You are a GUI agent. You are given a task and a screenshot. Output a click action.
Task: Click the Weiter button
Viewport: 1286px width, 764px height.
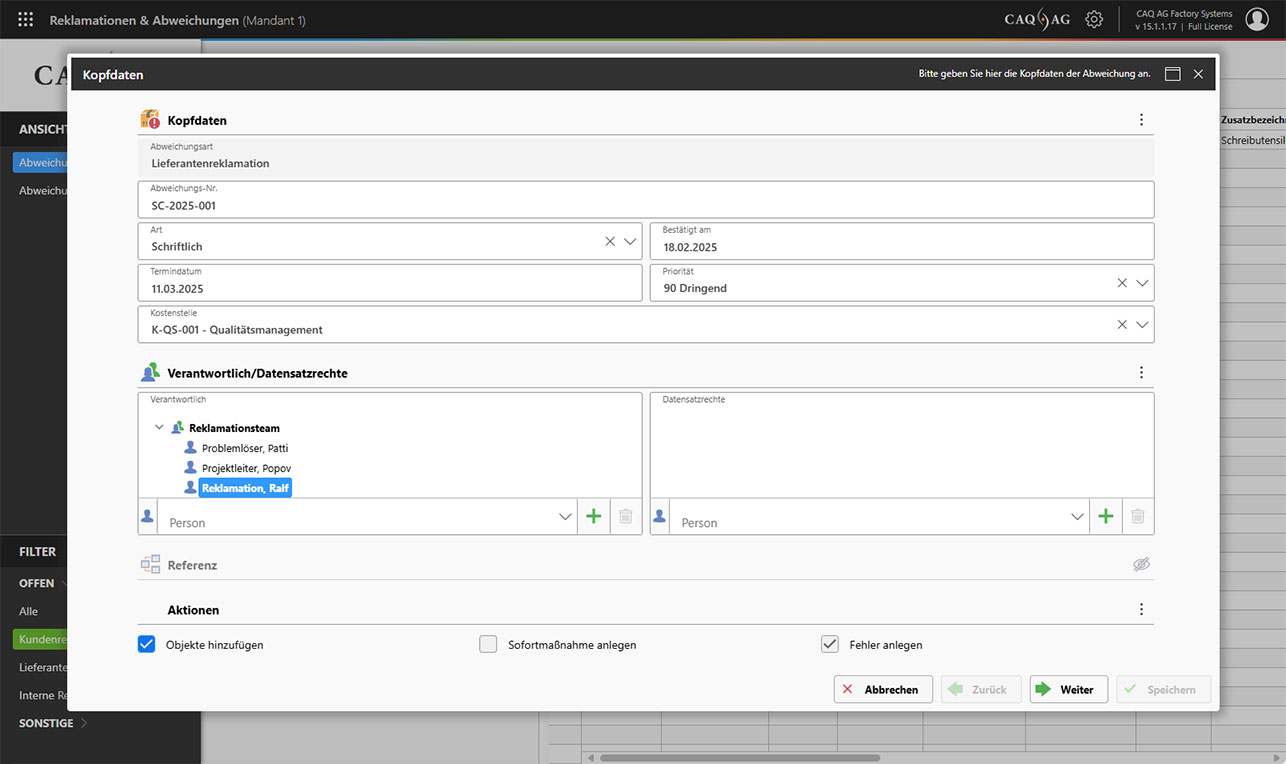[x=1068, y=689]
